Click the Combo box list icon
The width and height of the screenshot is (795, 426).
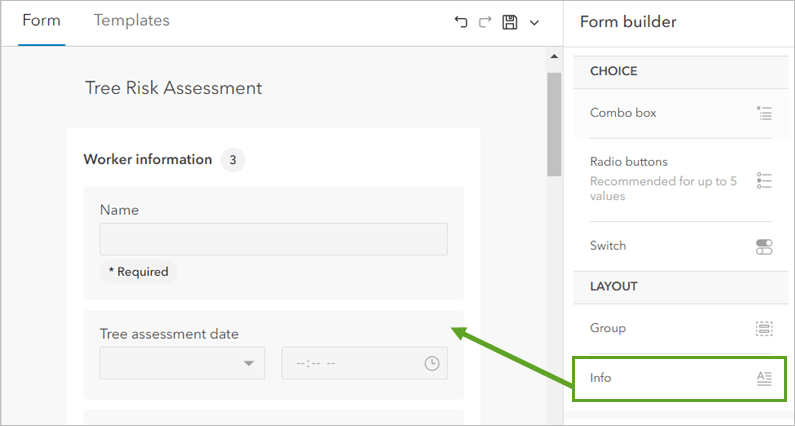coord(764,113)
